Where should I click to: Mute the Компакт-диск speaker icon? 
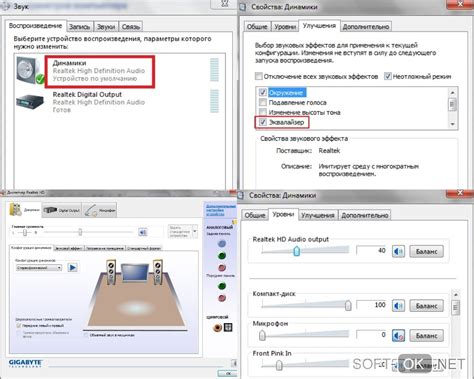[x=398, y=305]
